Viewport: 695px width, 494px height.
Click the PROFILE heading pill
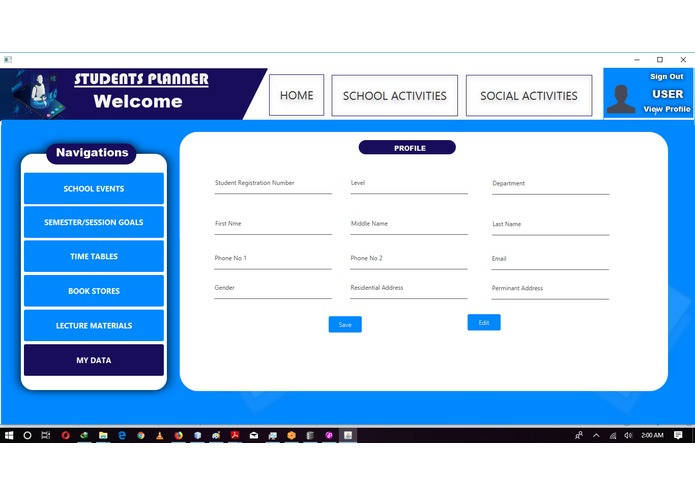[407, 148]
